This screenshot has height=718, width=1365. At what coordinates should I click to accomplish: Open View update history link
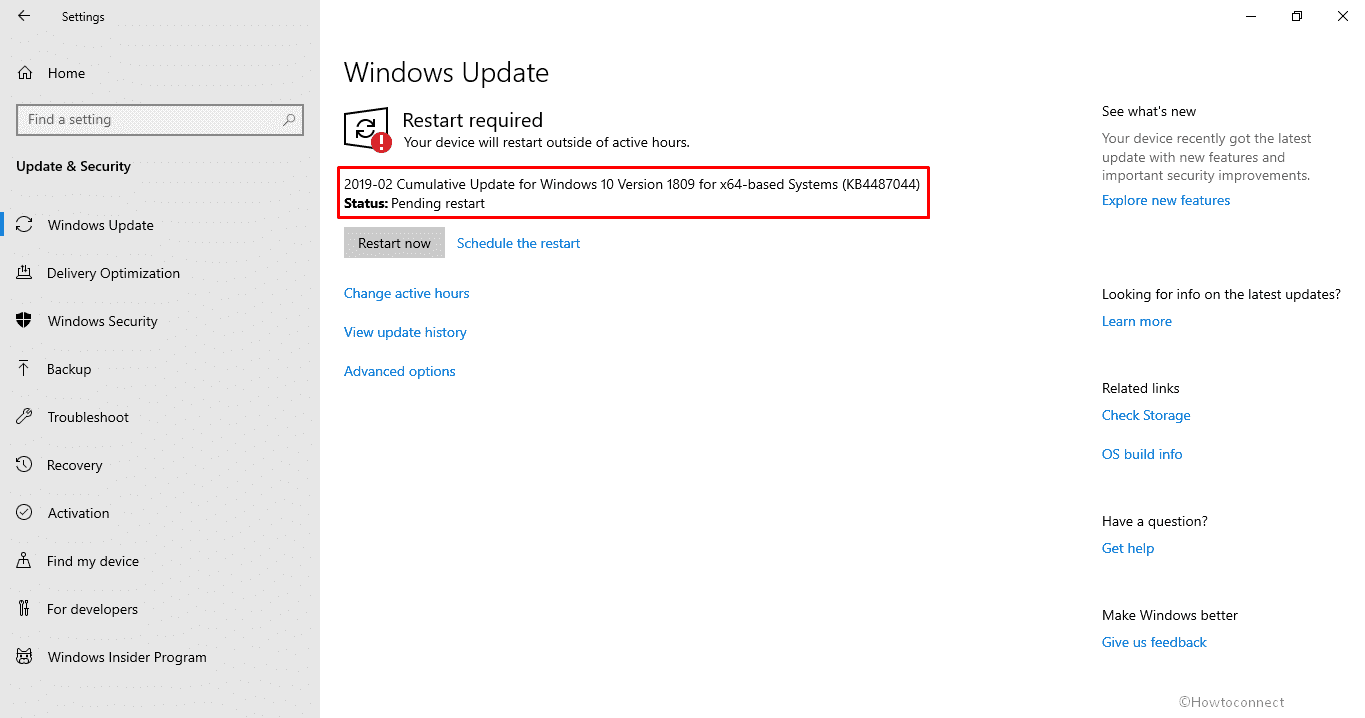point(405,332)
